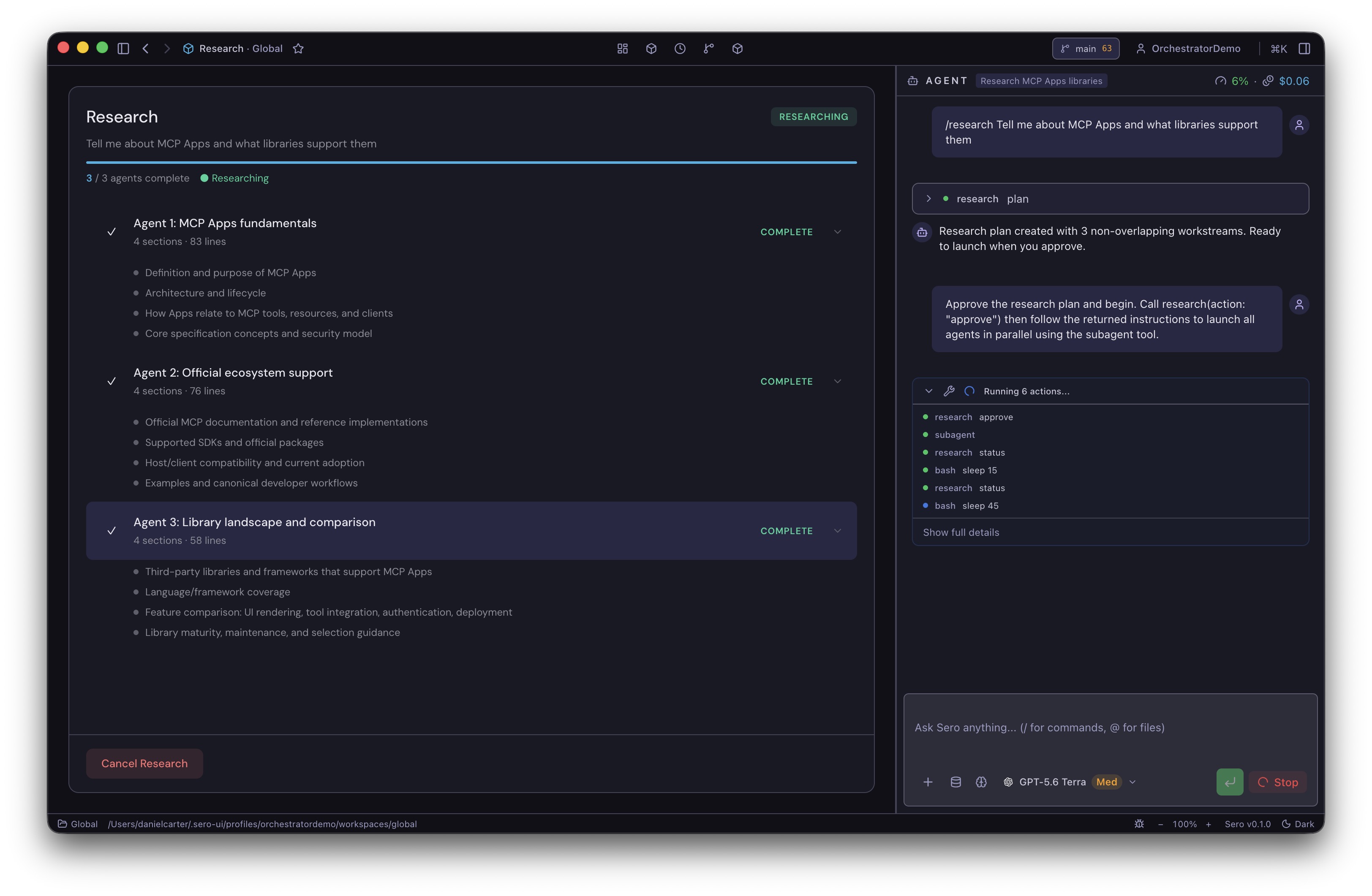Image resolution: width=1372 pixels, height=896 pixels.
Task: Click the workspace path in the status bar
Action: [x=262, y=824]
